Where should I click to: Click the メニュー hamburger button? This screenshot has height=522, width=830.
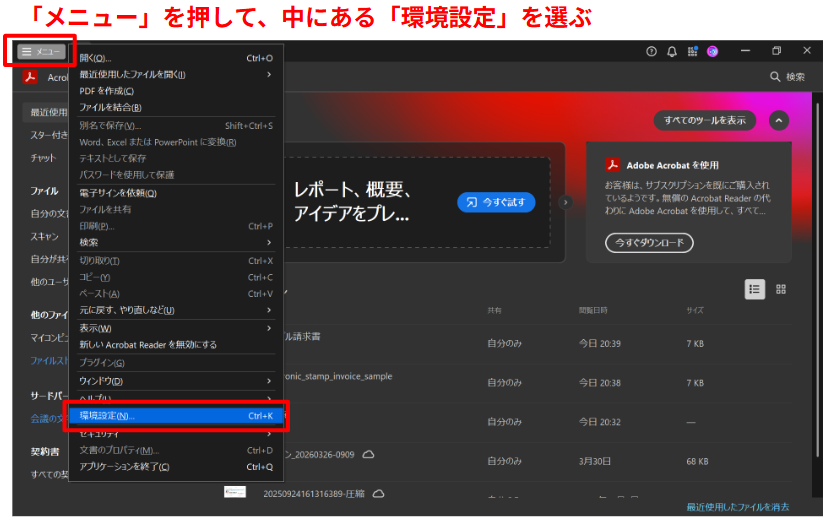click(41, 51)
